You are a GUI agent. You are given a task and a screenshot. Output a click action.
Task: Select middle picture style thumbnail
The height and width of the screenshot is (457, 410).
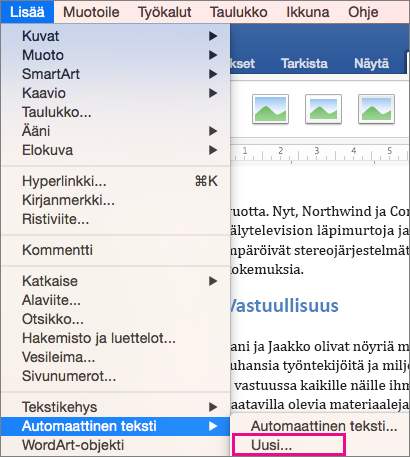[x=323, y=109]
